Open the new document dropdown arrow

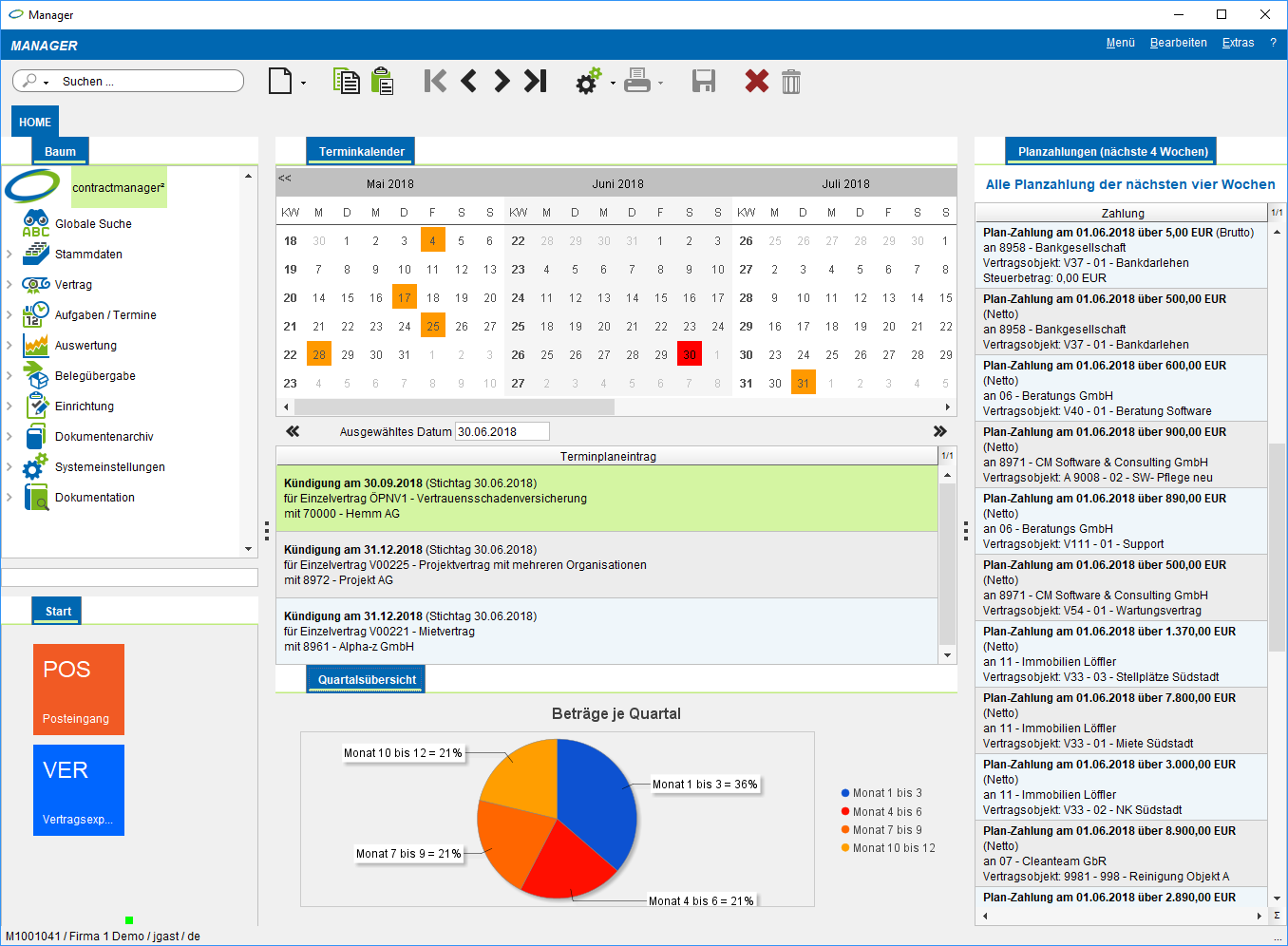pos(303,83)
